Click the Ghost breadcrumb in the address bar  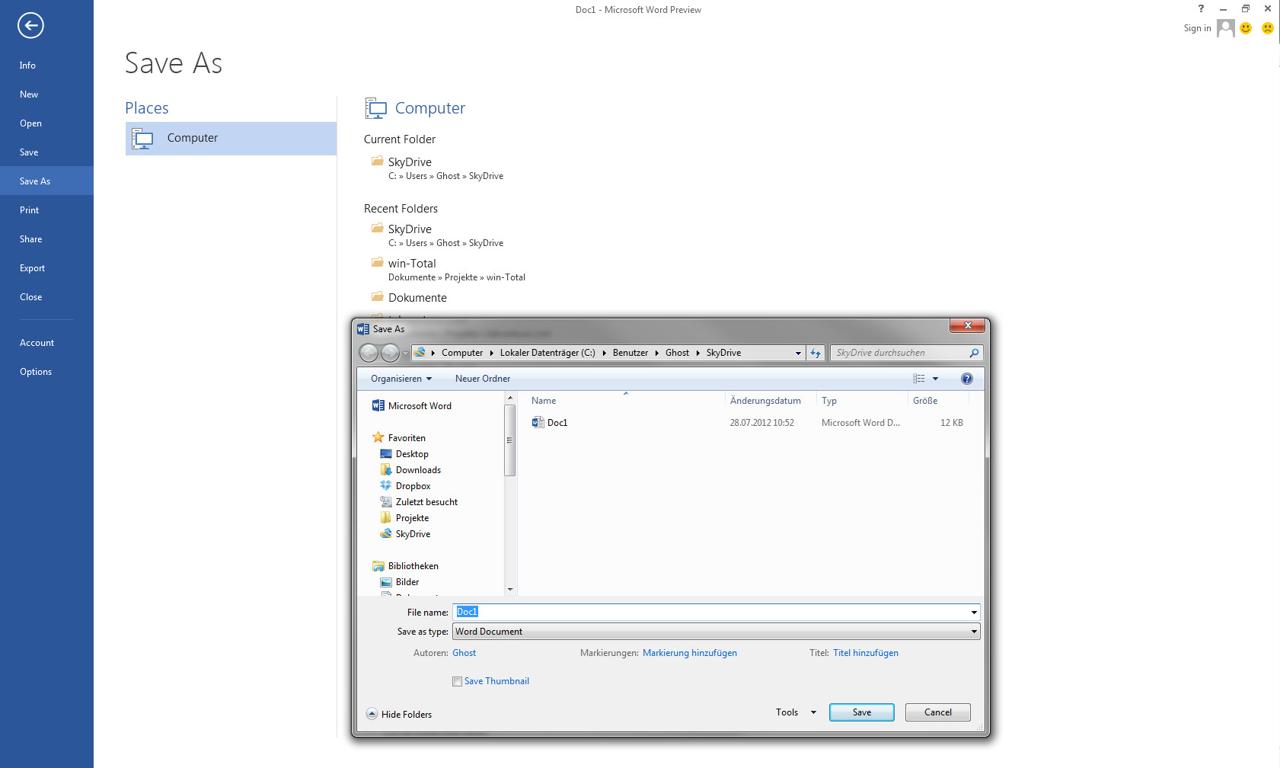coord(678,353)
